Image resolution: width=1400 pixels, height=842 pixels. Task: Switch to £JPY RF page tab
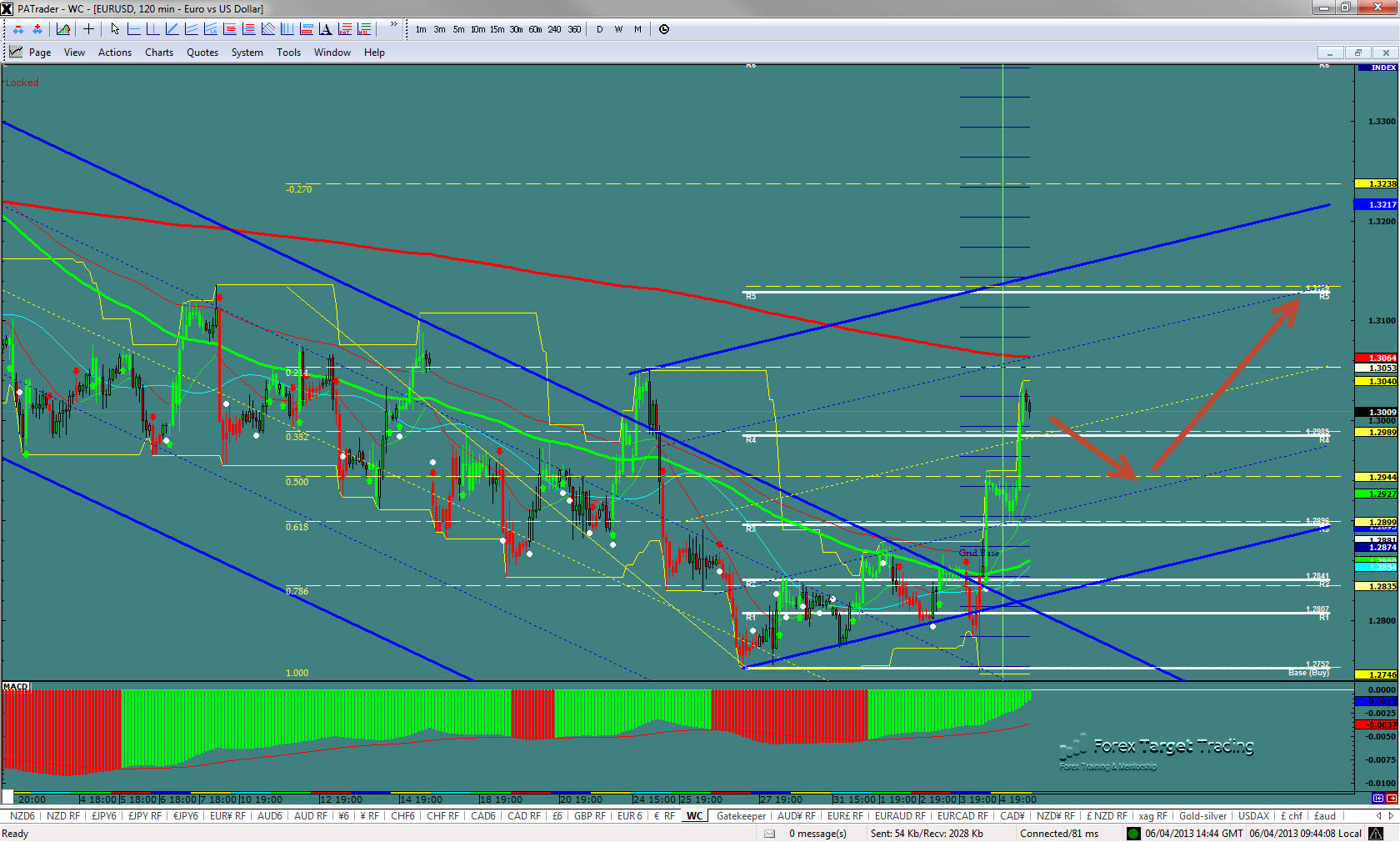145,816
